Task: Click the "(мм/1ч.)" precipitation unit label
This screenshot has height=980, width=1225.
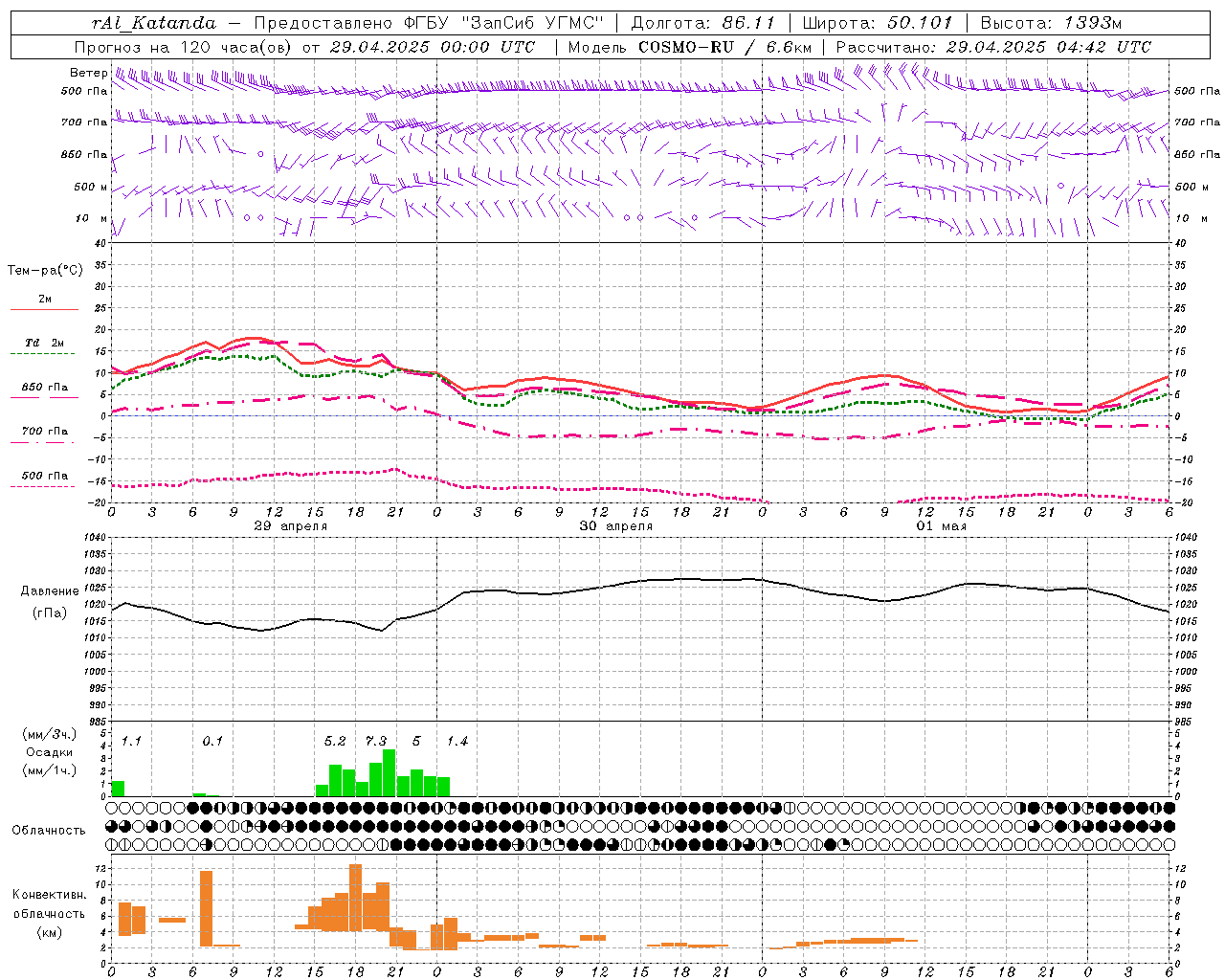Action: pyautogui.click(x=49, y=770)
